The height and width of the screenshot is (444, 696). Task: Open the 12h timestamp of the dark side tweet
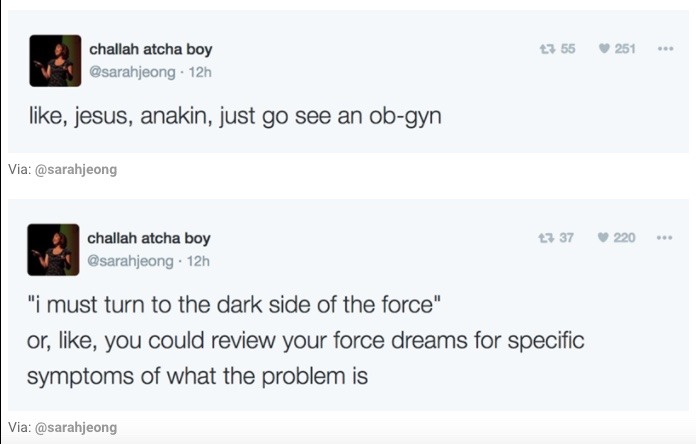coord(199,260)
